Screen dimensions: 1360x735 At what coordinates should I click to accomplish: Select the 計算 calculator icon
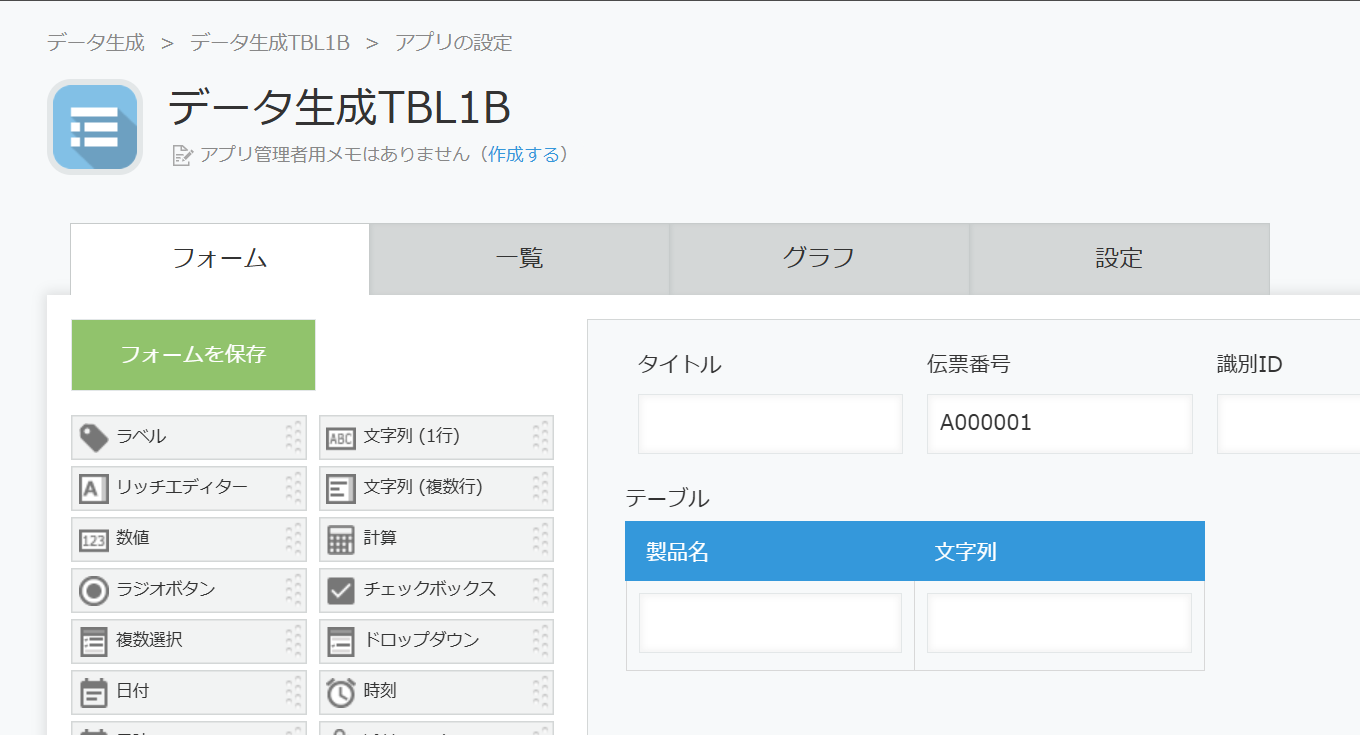341,540
